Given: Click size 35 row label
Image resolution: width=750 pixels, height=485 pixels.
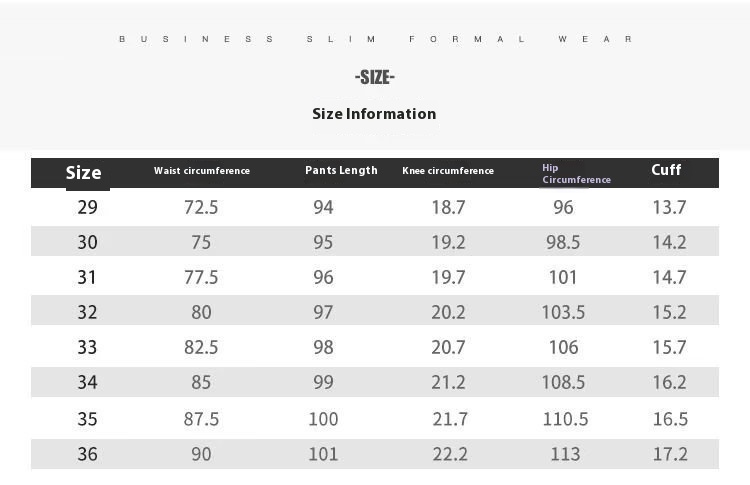Looking at the screenshot, I should coord(88,419).
